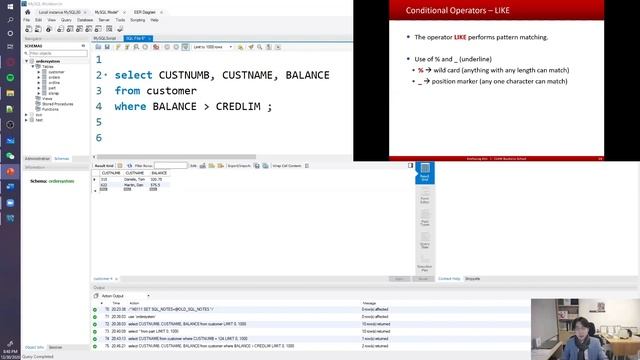Image resolution: width=640 pixels, height=360 pixels.
Task: Switch to the Snippets tab
Action: point(473,279)
